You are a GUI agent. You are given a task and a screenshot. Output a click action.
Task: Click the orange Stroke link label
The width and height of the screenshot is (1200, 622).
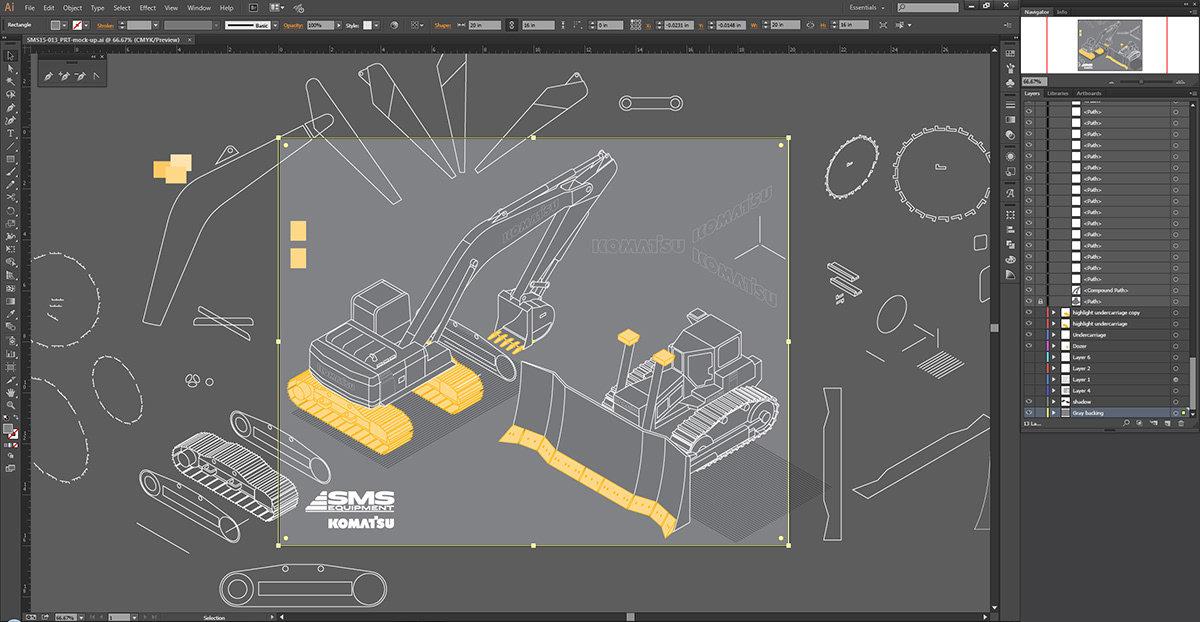coord(105,24)
